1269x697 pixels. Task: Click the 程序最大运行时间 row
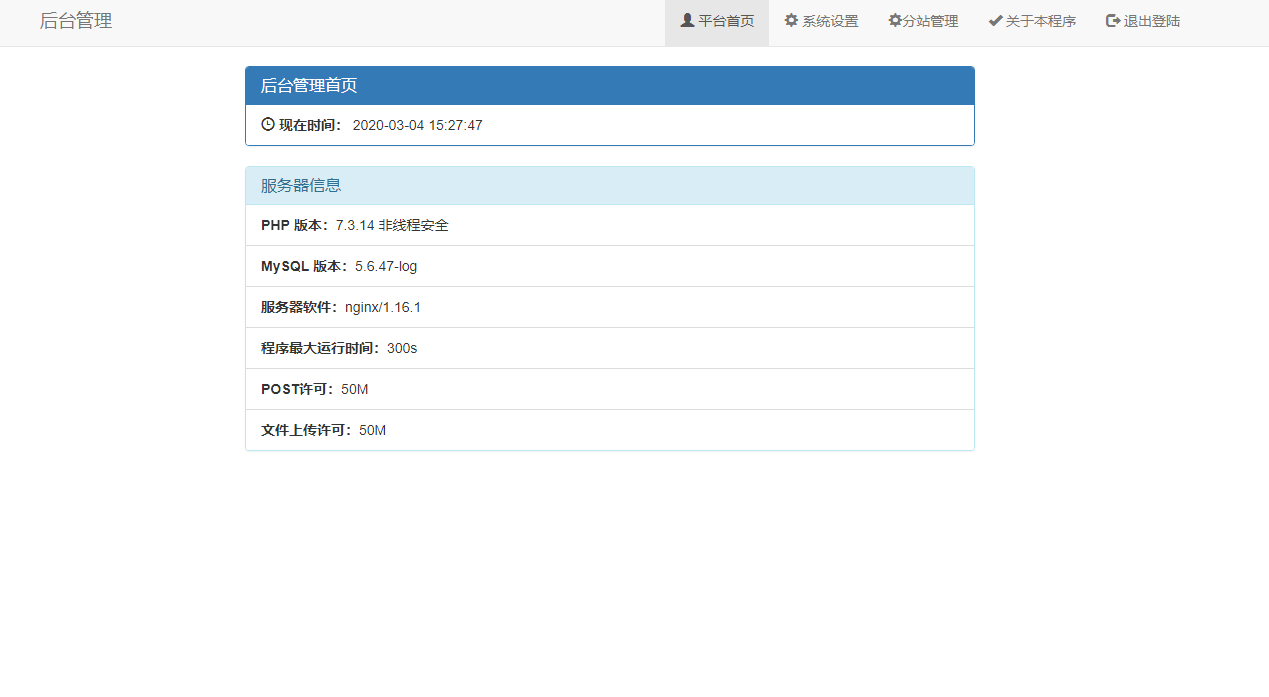pos(609,348)
